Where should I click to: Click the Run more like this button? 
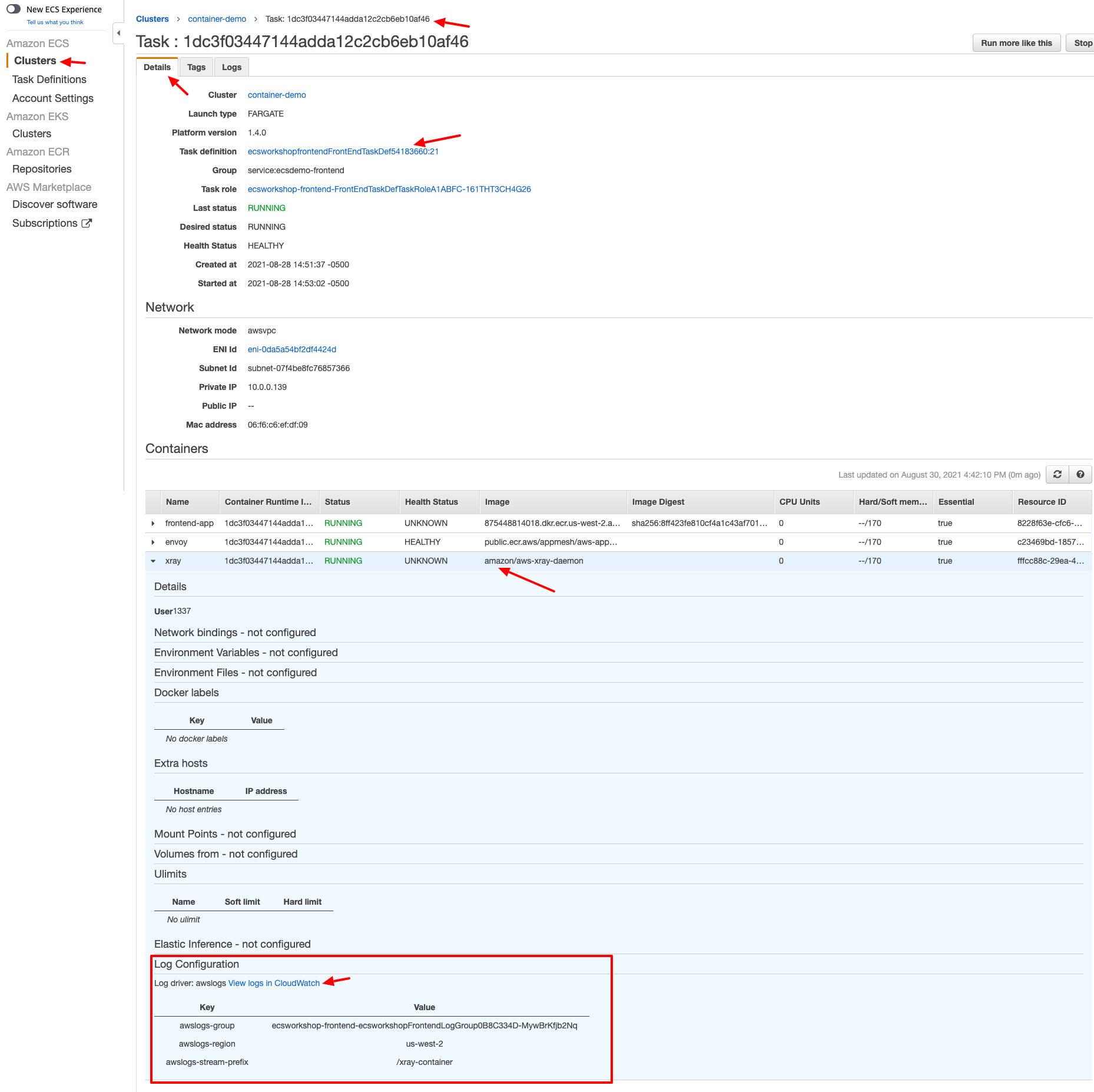[1016, 42]
